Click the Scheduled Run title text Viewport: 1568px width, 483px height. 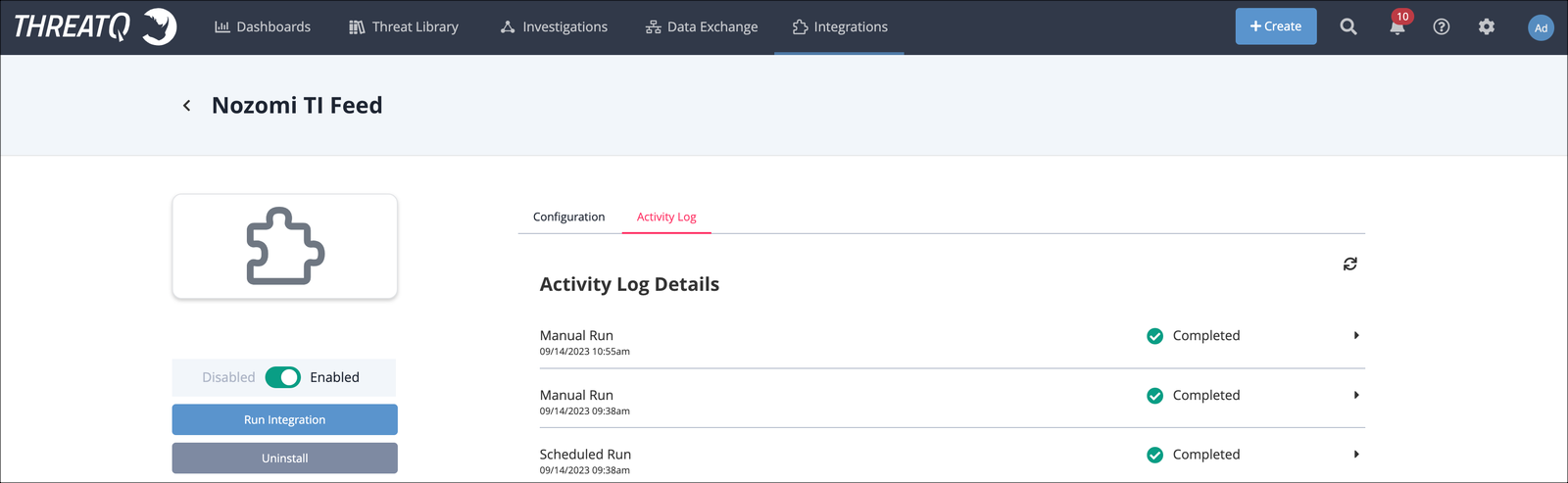point(585,454)
